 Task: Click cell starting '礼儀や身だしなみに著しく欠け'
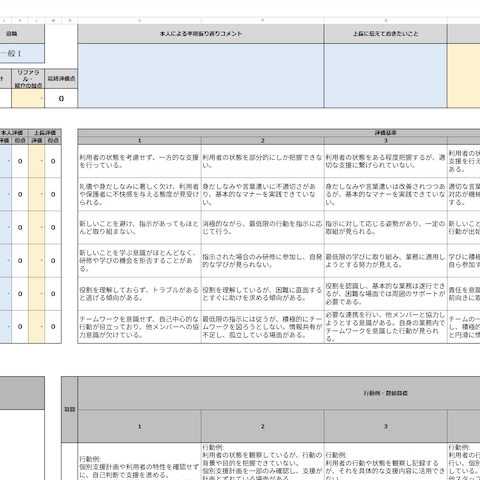click(139, 194)
